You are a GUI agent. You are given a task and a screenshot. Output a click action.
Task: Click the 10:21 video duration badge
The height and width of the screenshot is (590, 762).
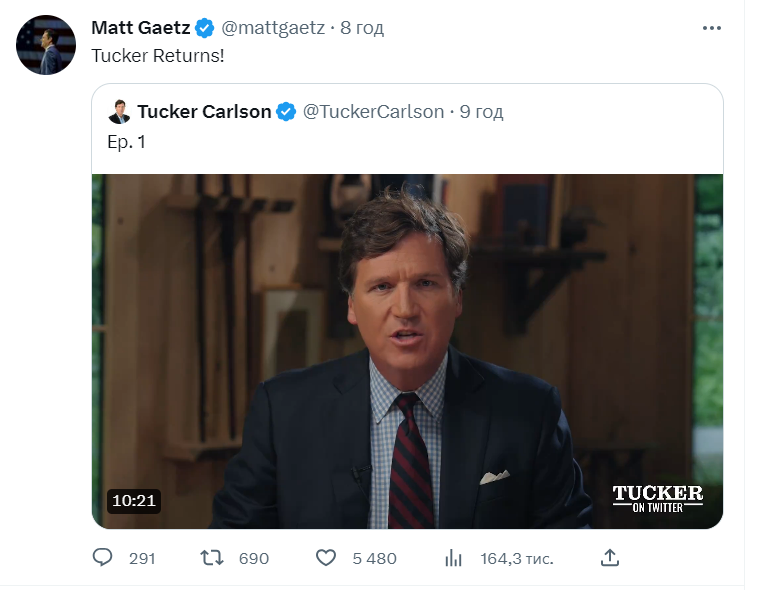[134, 501]
